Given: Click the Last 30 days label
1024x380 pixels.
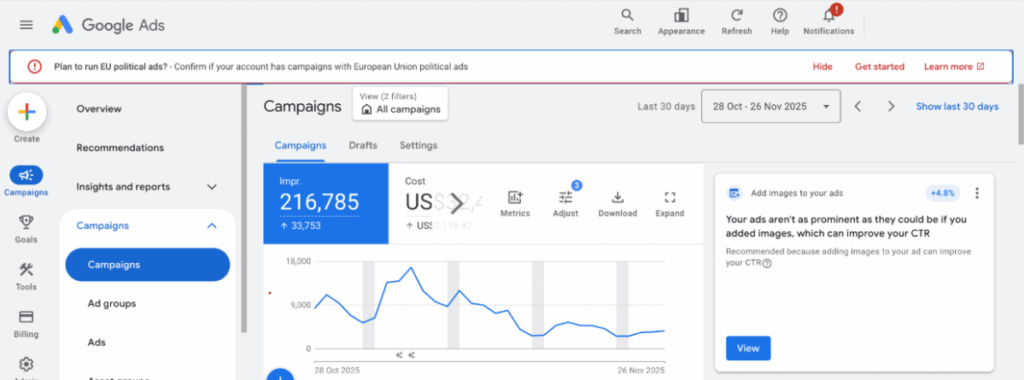Looking at the screenshot, I should tap(666, 106).
